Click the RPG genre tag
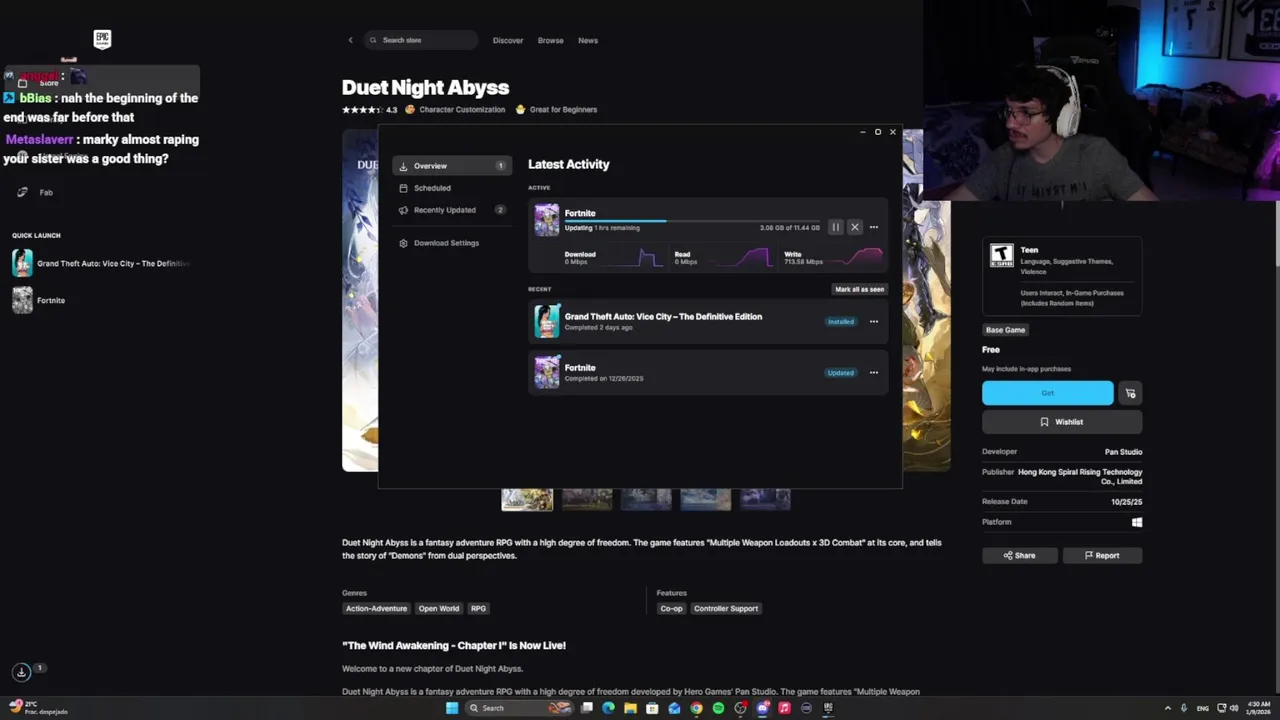The image size is (1280, 720). [x=478, y=608]
